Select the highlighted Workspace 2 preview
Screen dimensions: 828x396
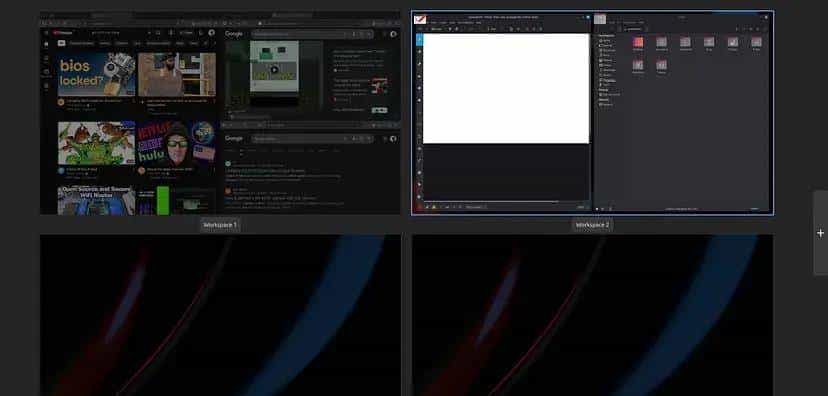click(592, 113)
